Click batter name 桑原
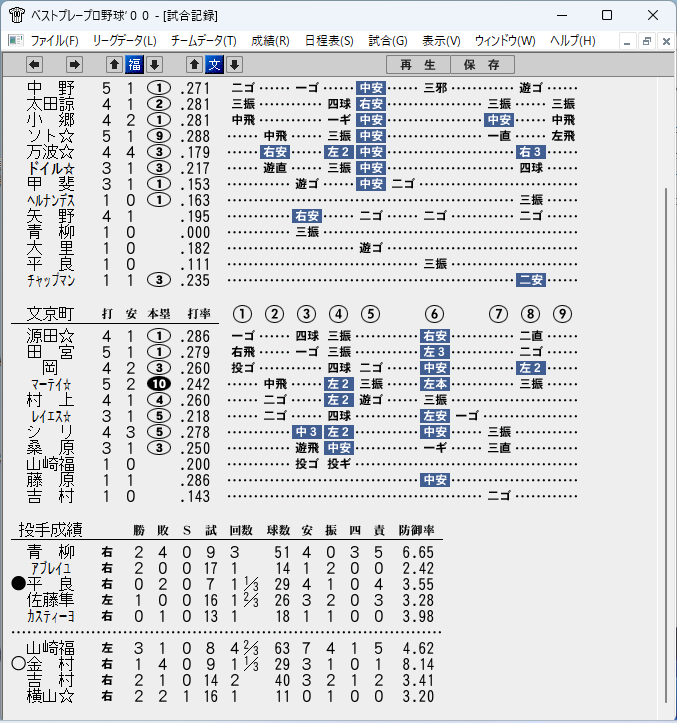Viewport: 677px width, 723px height. tap(50, 448)
